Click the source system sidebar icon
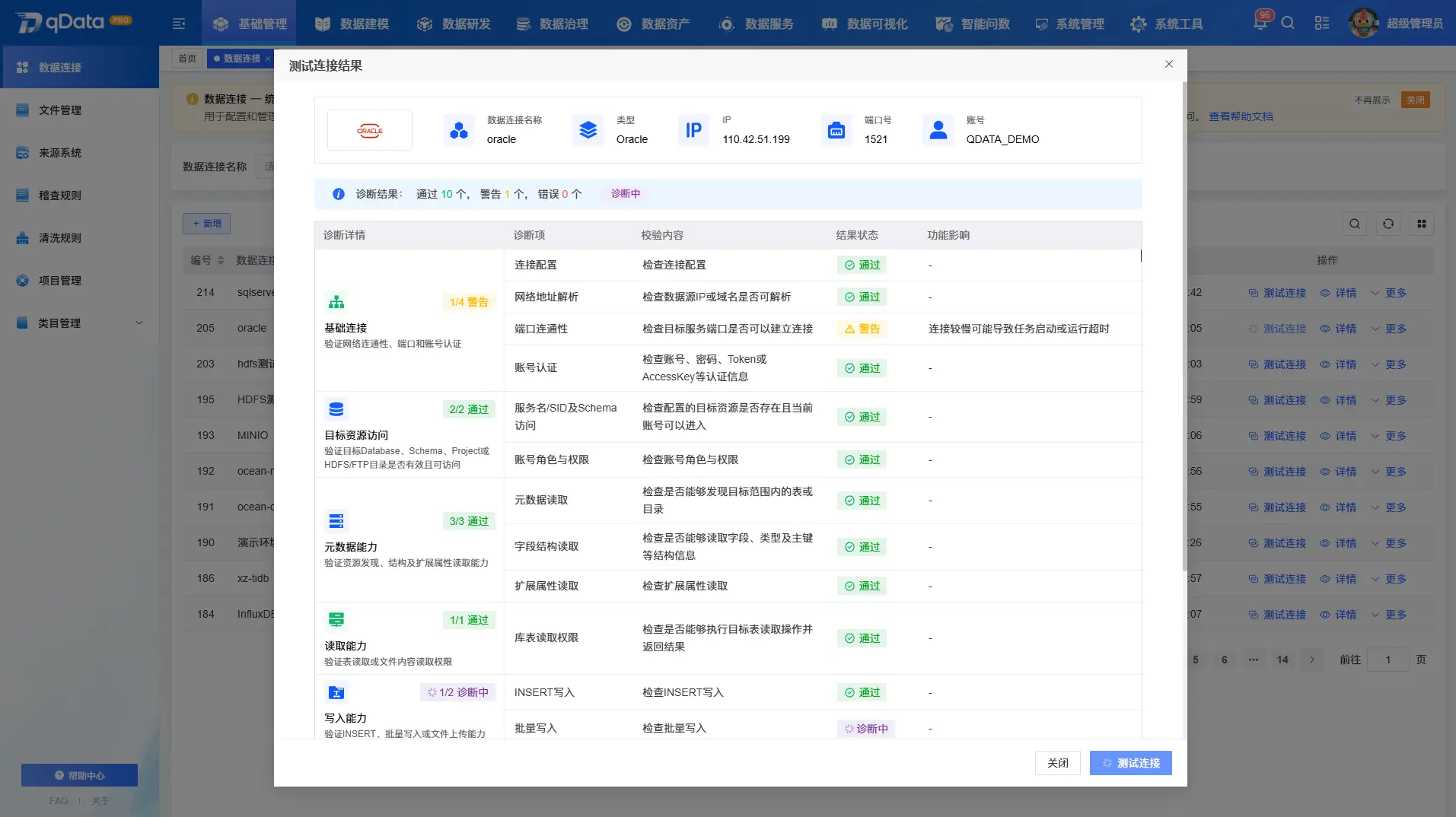 click(23, 153)
